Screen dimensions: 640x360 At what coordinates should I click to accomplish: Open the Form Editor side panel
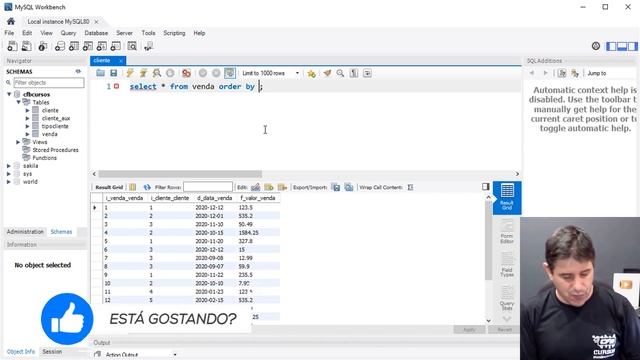coord(507,231)
